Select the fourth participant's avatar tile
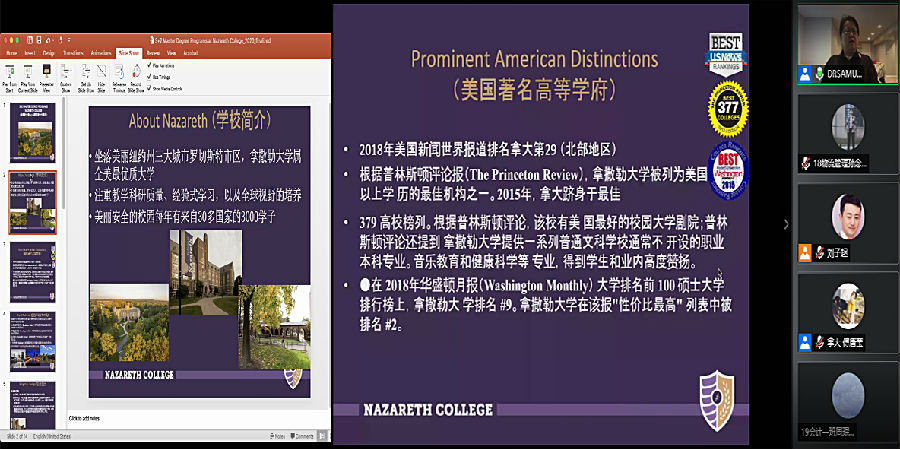 tap(848, 314)
